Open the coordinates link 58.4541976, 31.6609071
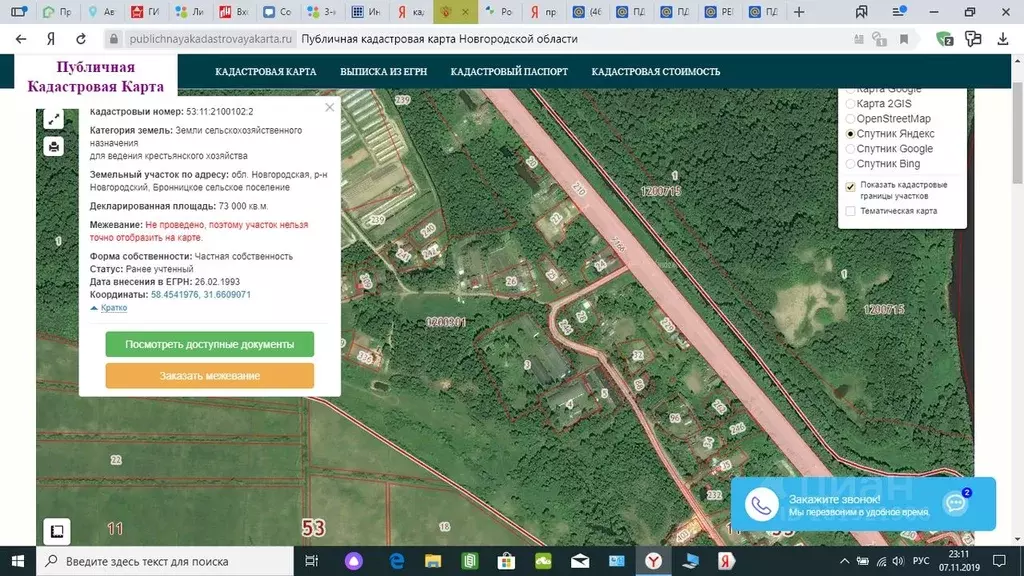This screenshot has height=576, width=1024. tap(200, 295)
